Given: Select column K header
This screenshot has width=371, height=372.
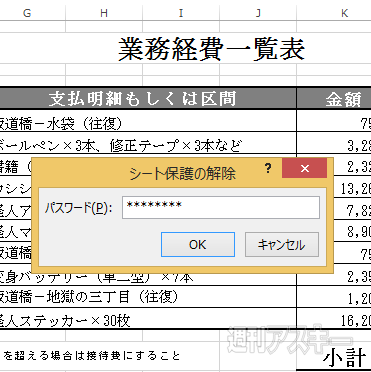Looking at the screenshot, I should click(x=334, y=13).
